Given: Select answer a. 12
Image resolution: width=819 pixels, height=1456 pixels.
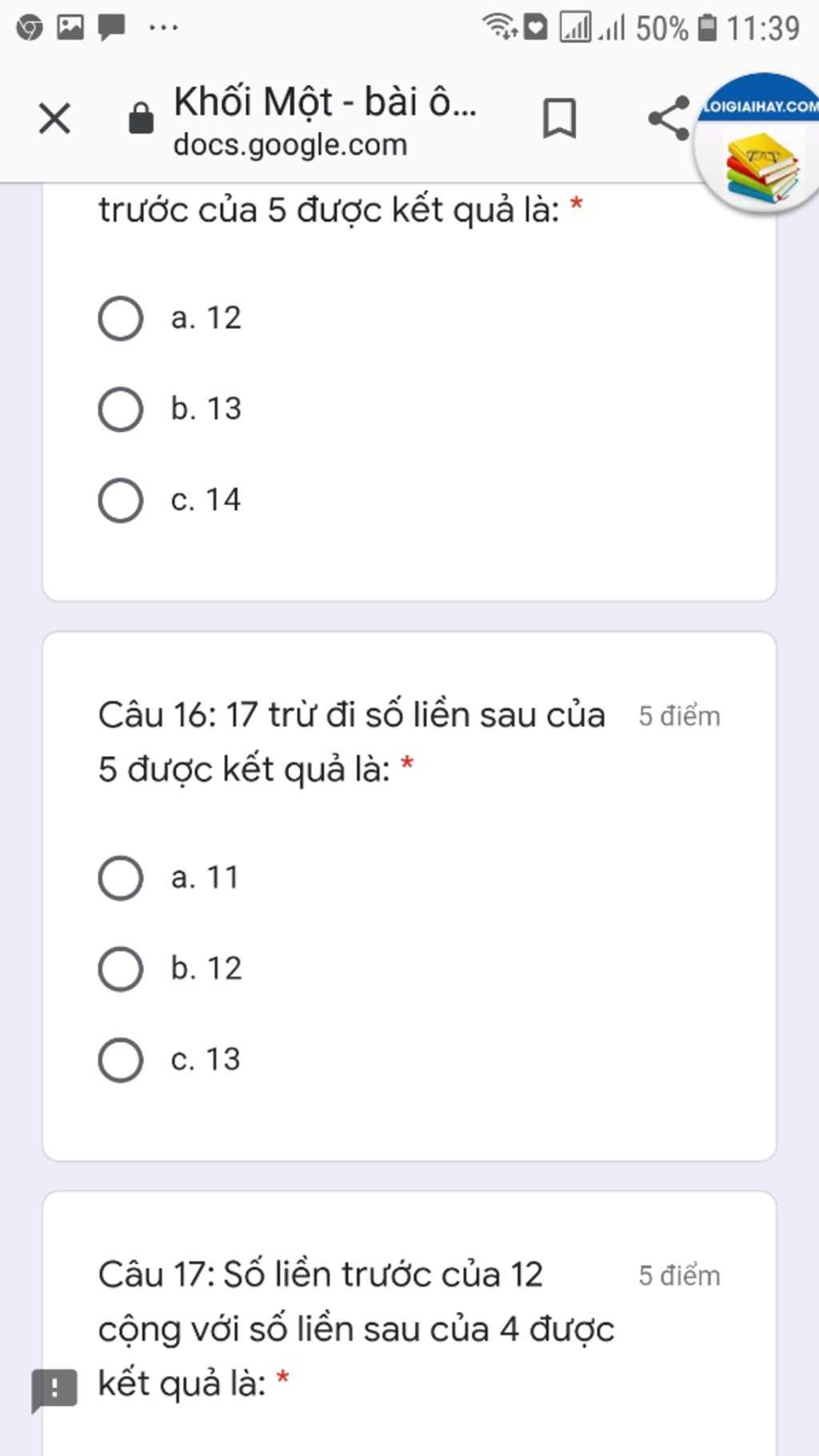Looking at the screenshot, I should 170,318.
